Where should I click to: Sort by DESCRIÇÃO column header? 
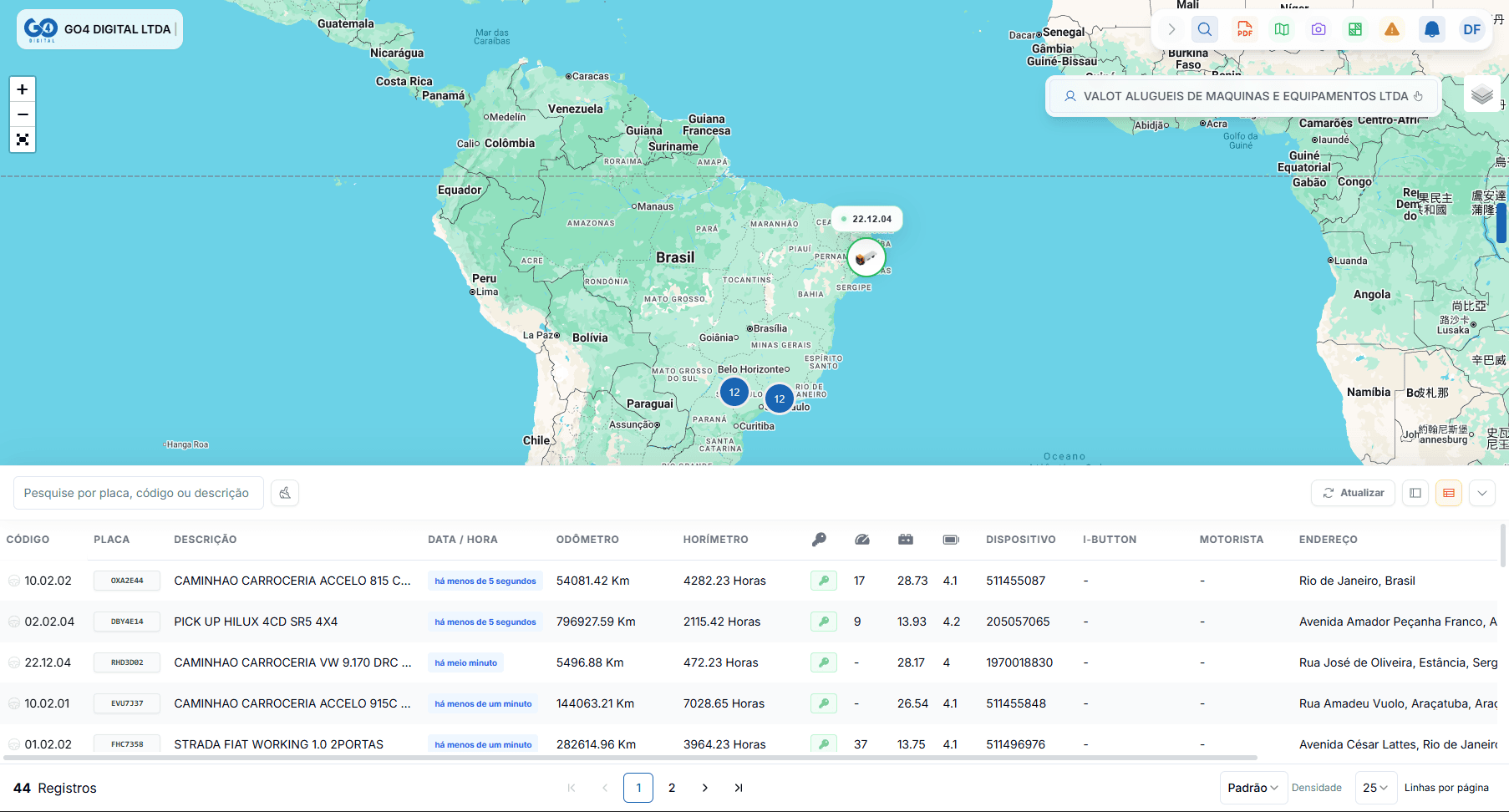(x=206, y=540)
